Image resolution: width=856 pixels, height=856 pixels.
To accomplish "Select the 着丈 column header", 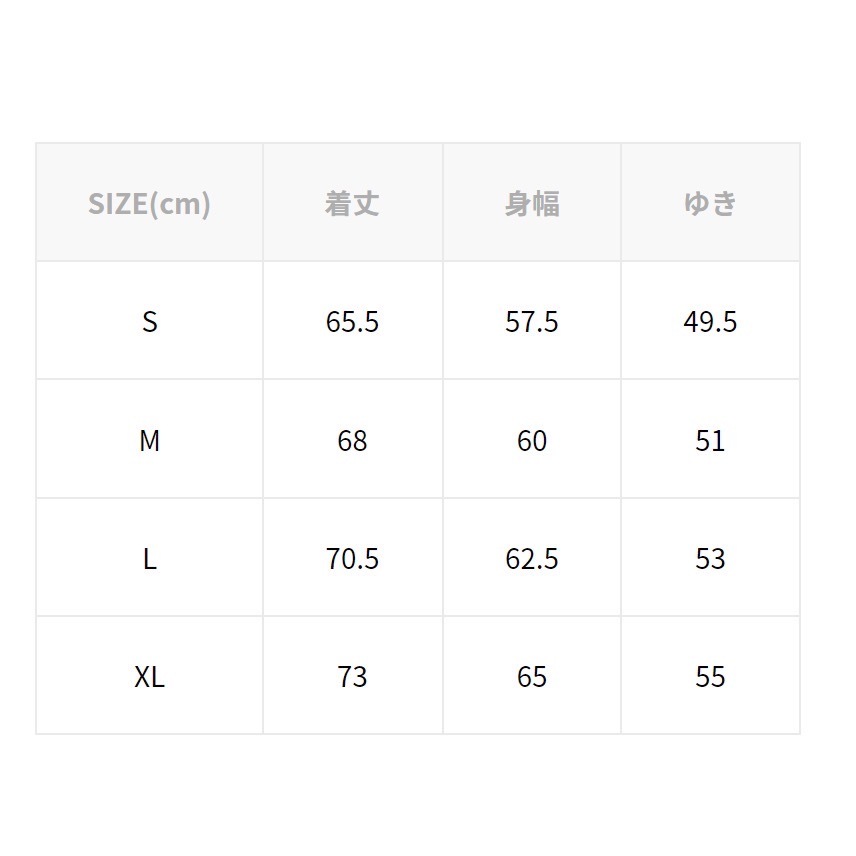I will coord(352,204).
